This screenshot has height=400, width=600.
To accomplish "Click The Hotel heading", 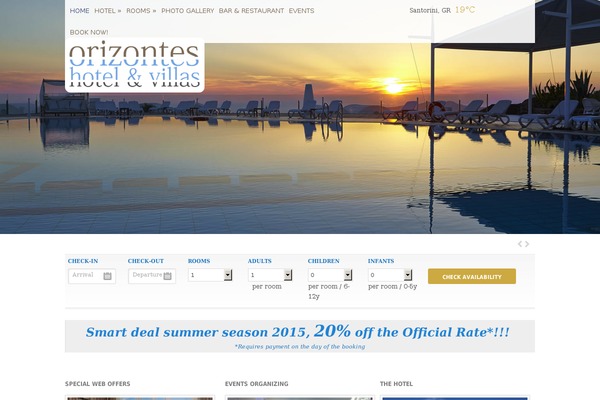I will pyautogui.click(x=396, y=384).
